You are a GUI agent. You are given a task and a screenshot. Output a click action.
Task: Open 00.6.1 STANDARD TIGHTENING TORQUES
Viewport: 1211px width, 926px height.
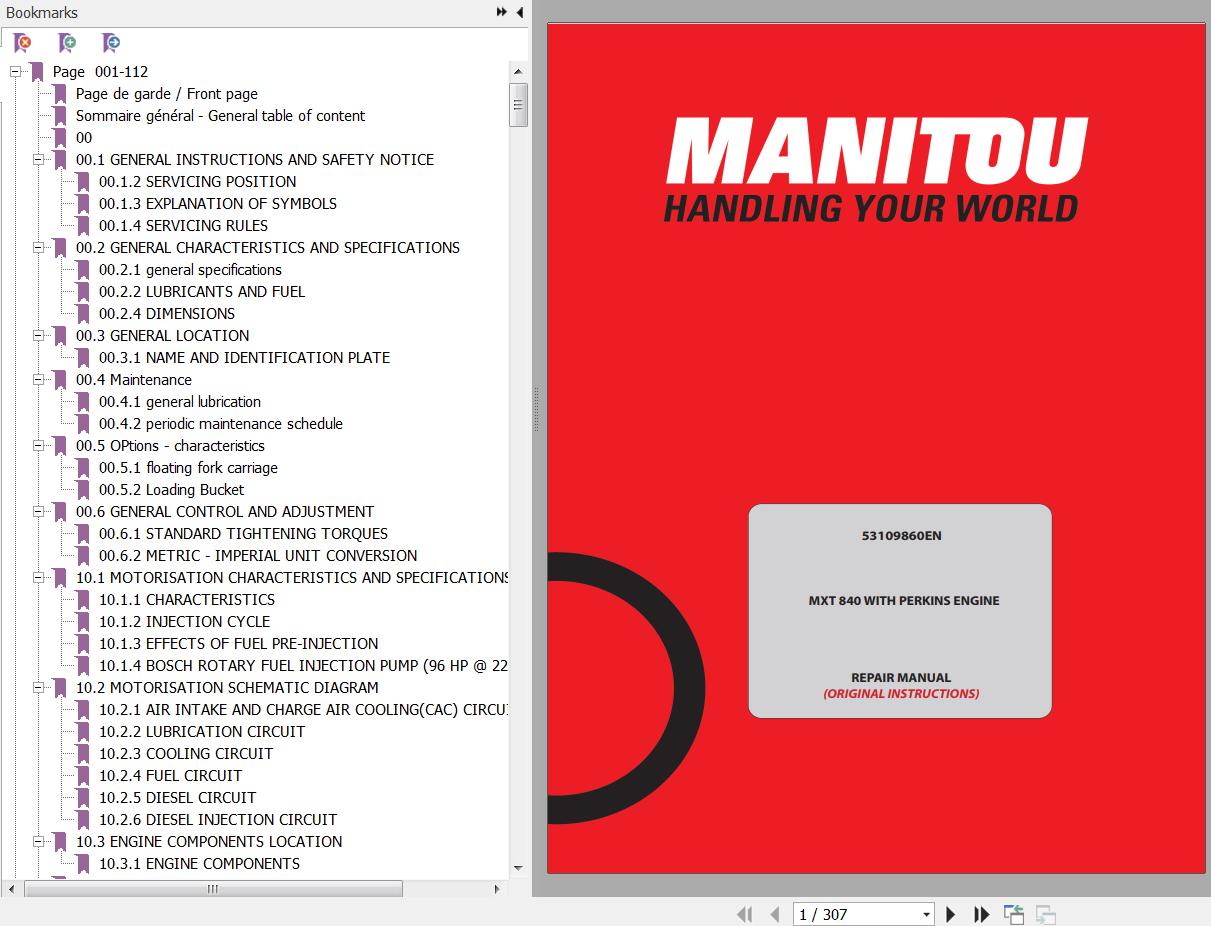pyautogui.click(x=243, y=534)
